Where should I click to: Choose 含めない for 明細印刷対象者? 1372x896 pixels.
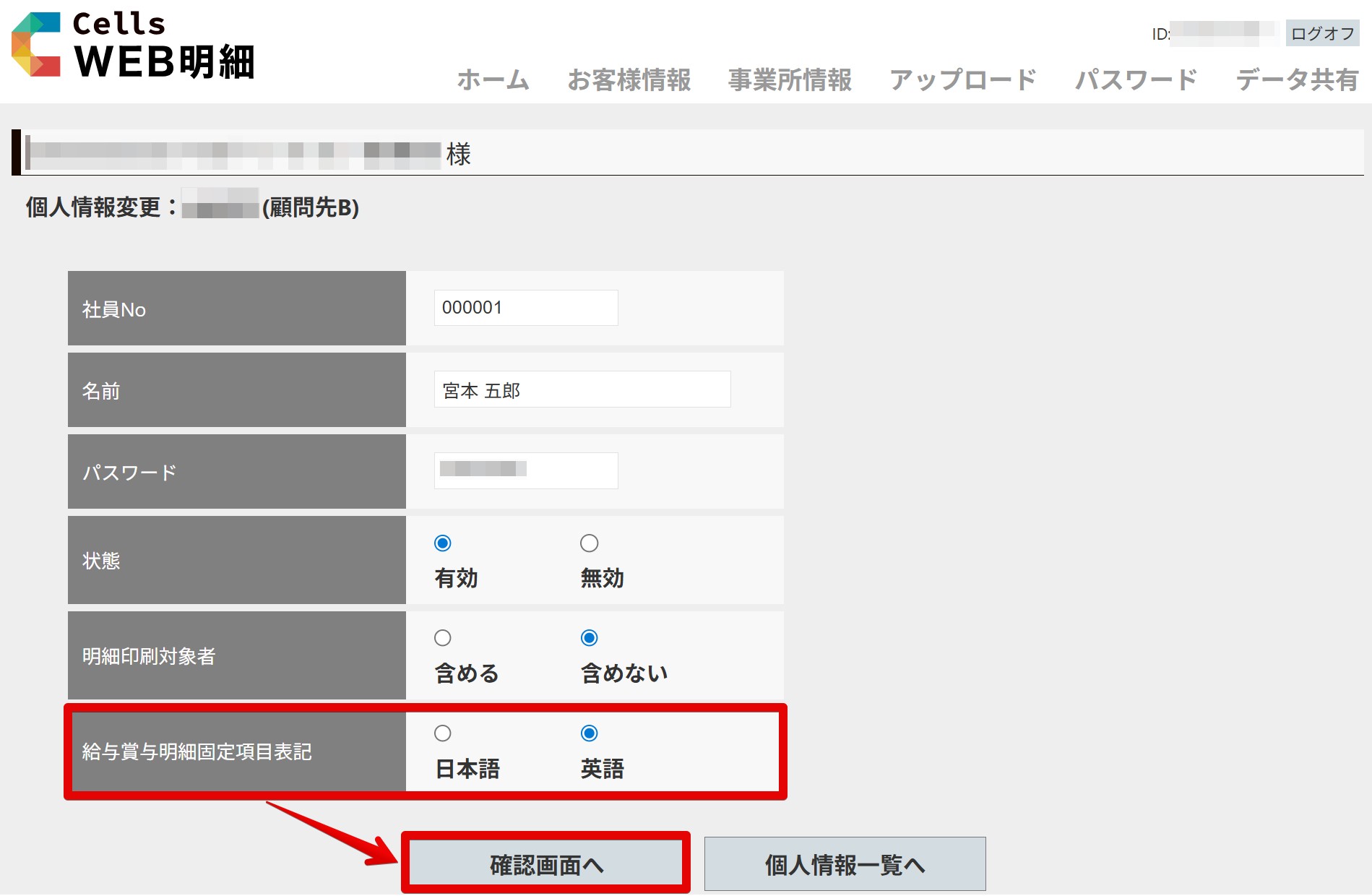[590, 638]
